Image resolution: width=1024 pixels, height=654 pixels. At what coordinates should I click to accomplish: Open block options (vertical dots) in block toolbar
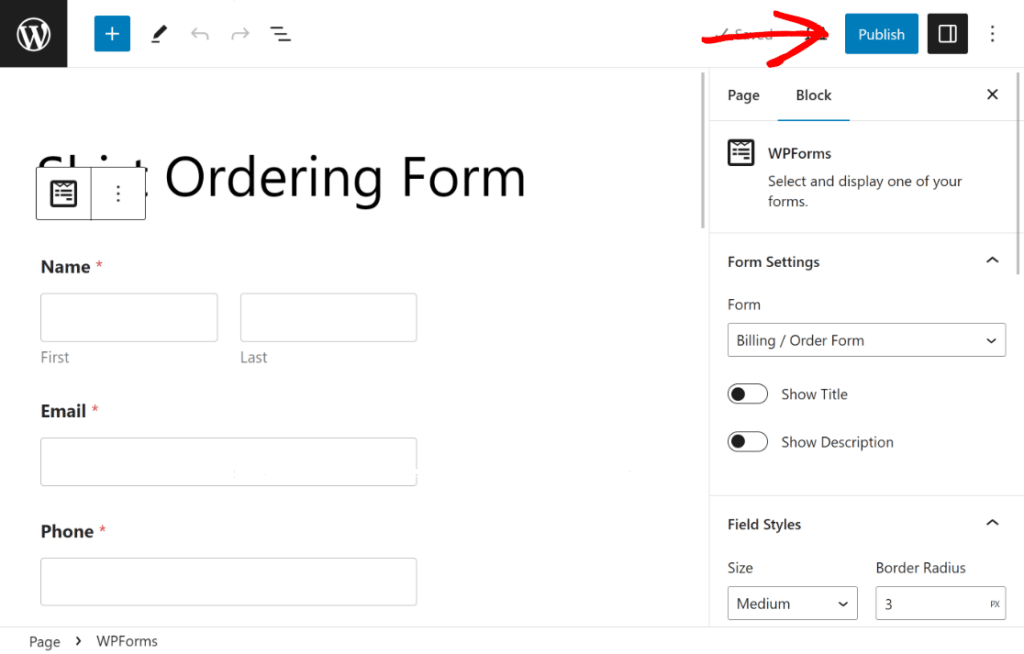coord(118,193)
